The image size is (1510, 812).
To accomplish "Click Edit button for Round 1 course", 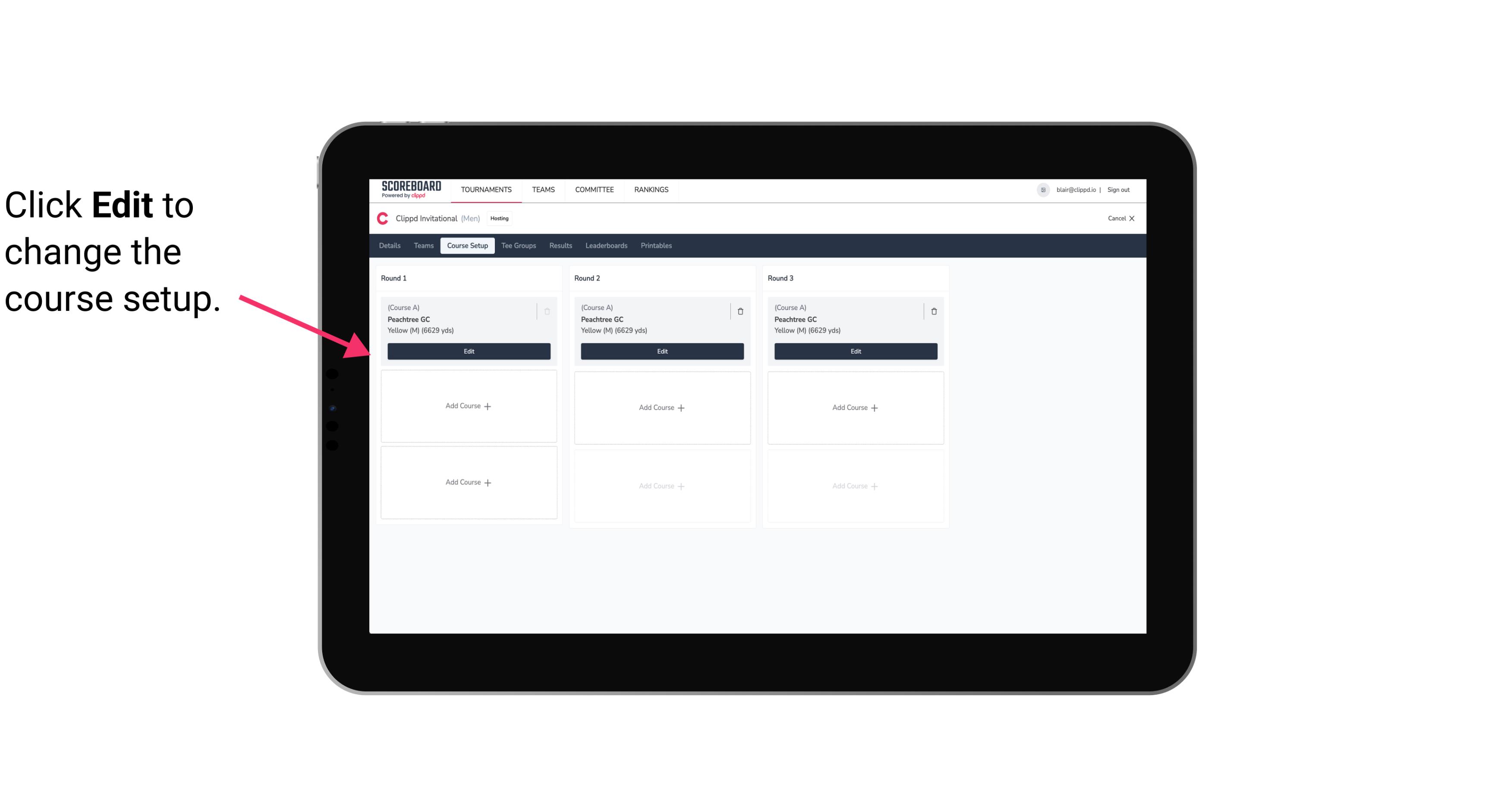I will coord(468,350).
